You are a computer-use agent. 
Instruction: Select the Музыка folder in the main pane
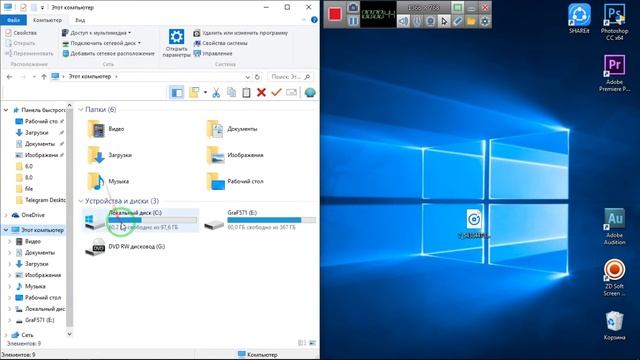click(x=108, y=181)
